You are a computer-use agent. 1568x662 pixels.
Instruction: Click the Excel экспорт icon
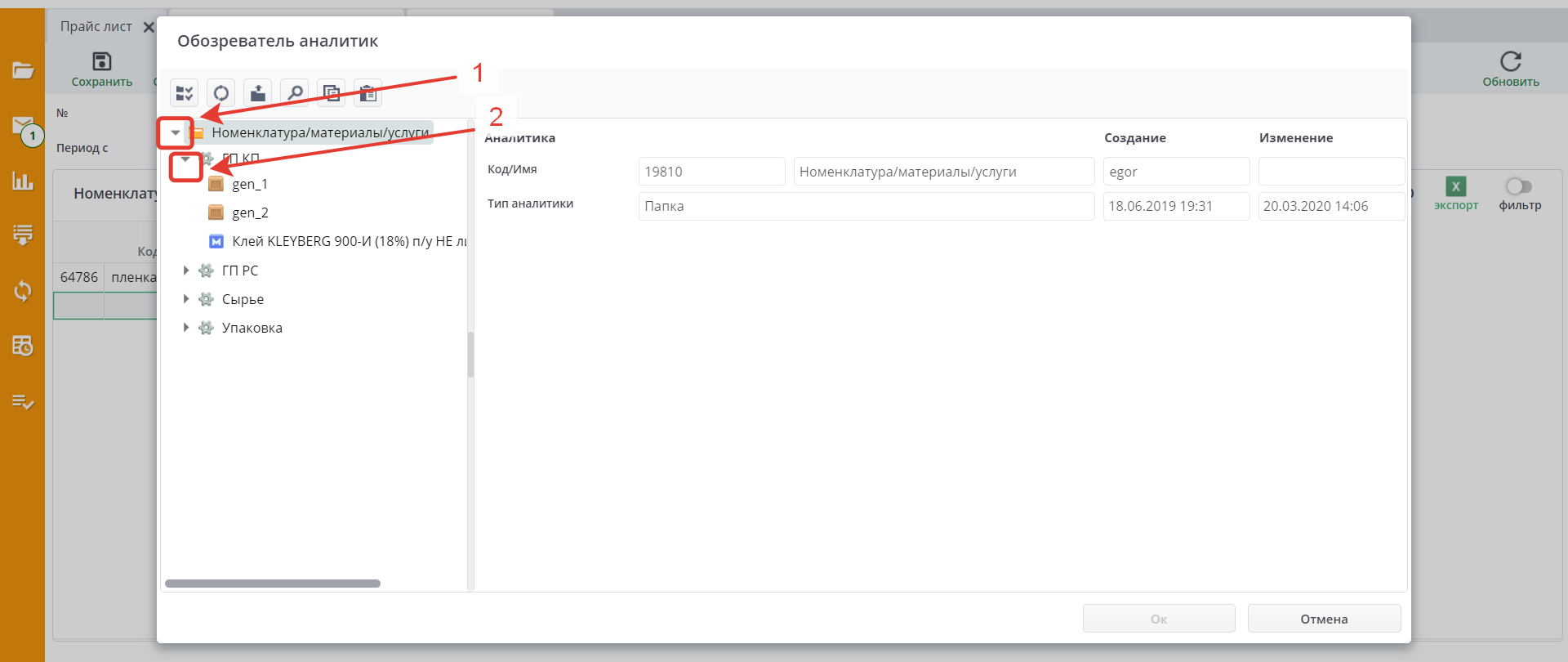coord(1456,186)
